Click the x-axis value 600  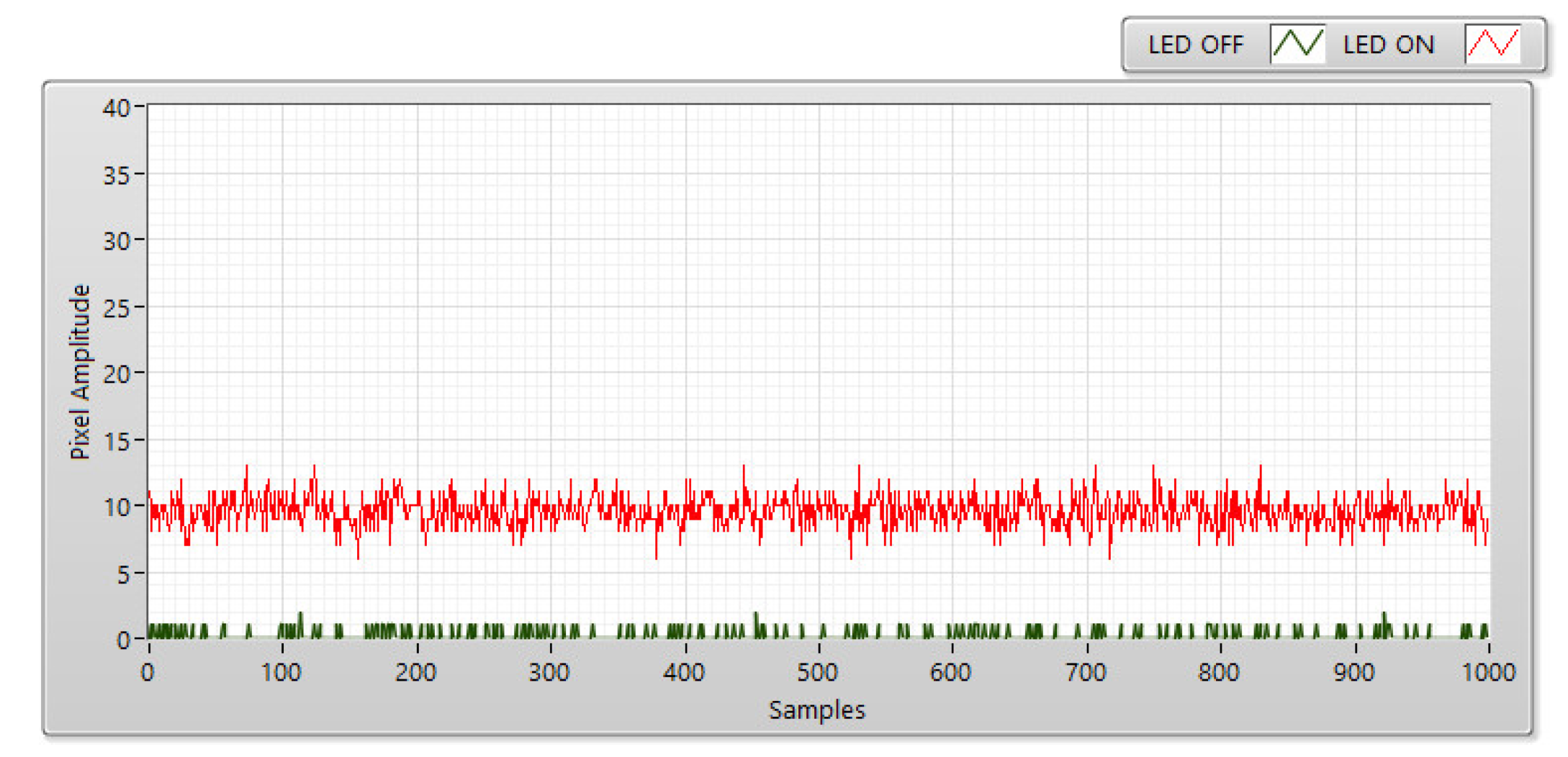[951, 672]
